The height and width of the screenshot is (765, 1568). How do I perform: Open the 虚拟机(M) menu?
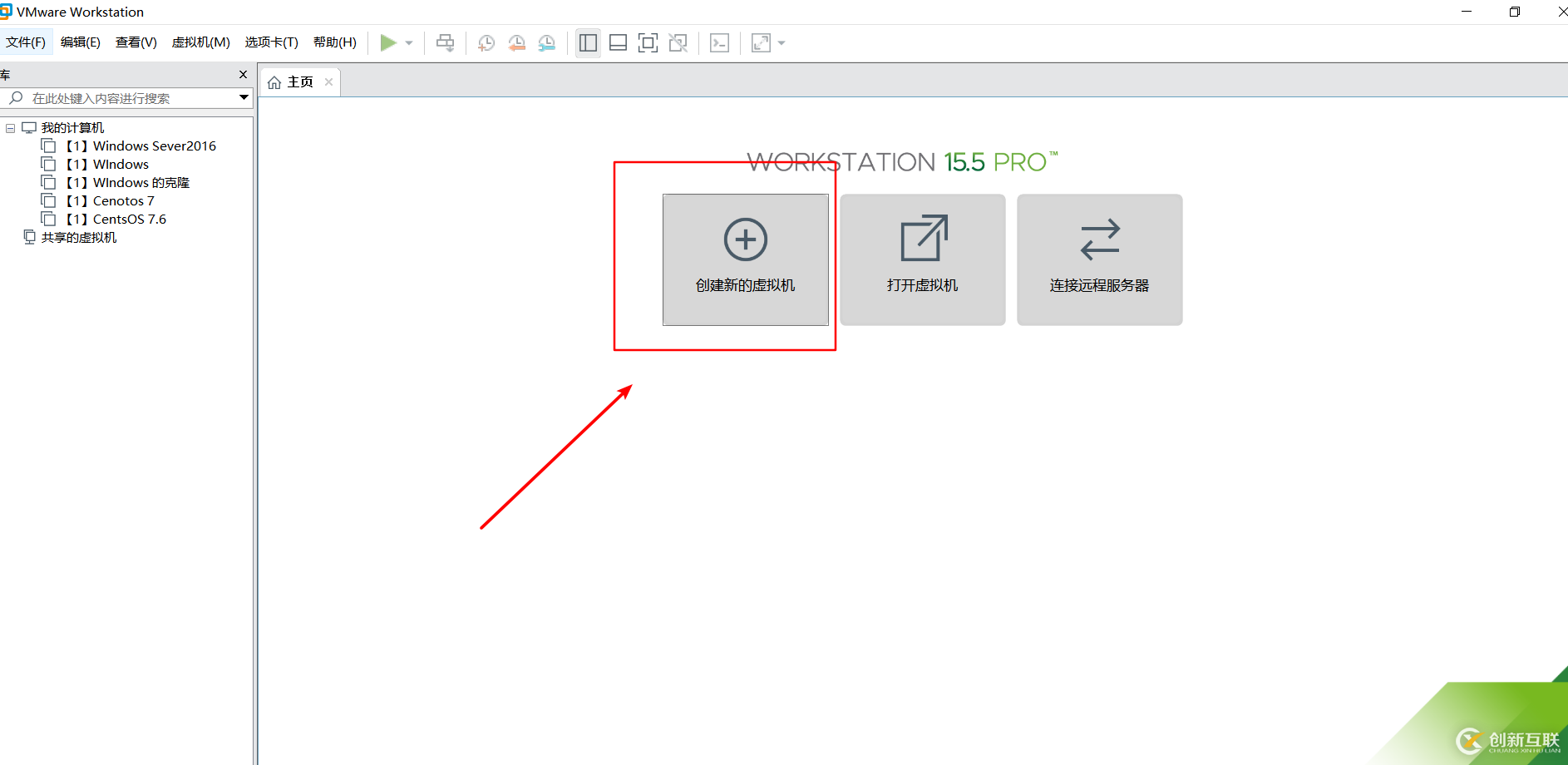[x=200, y=42]
